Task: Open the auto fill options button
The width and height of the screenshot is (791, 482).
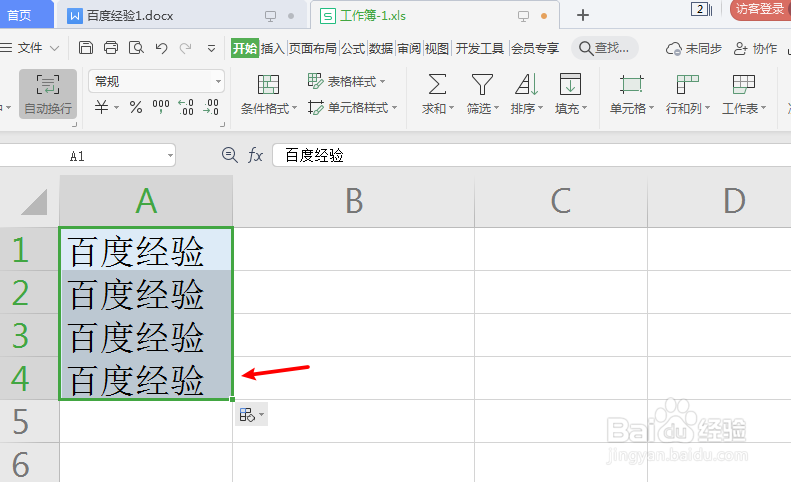Action: tap(251, 415)
